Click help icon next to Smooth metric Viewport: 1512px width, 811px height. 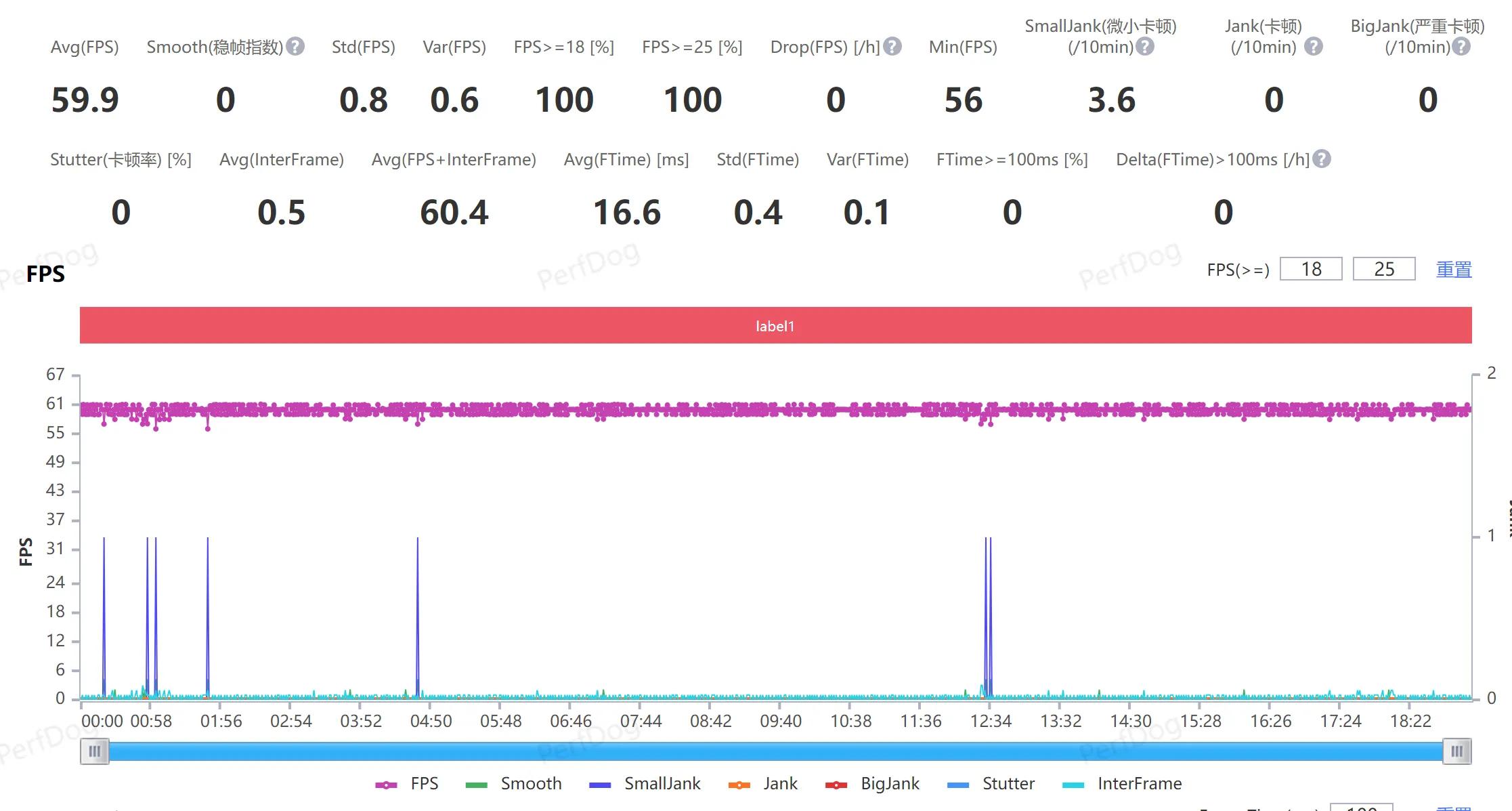295,47
